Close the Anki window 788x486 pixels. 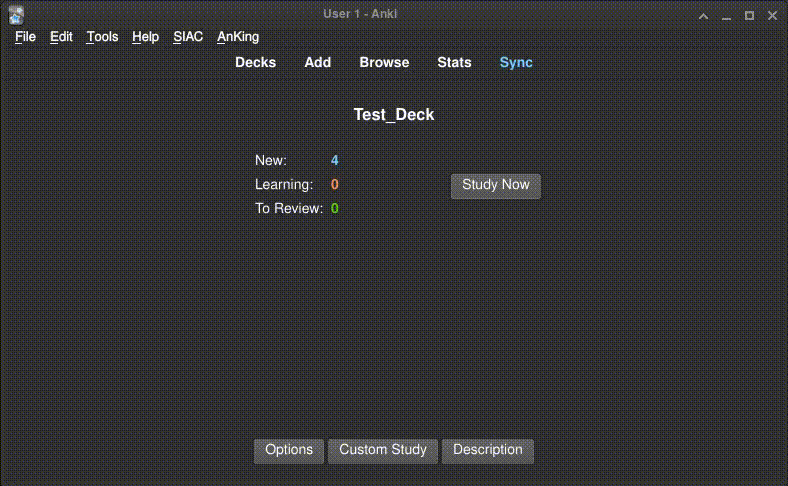pyautogui.click(x=772, y=16)
